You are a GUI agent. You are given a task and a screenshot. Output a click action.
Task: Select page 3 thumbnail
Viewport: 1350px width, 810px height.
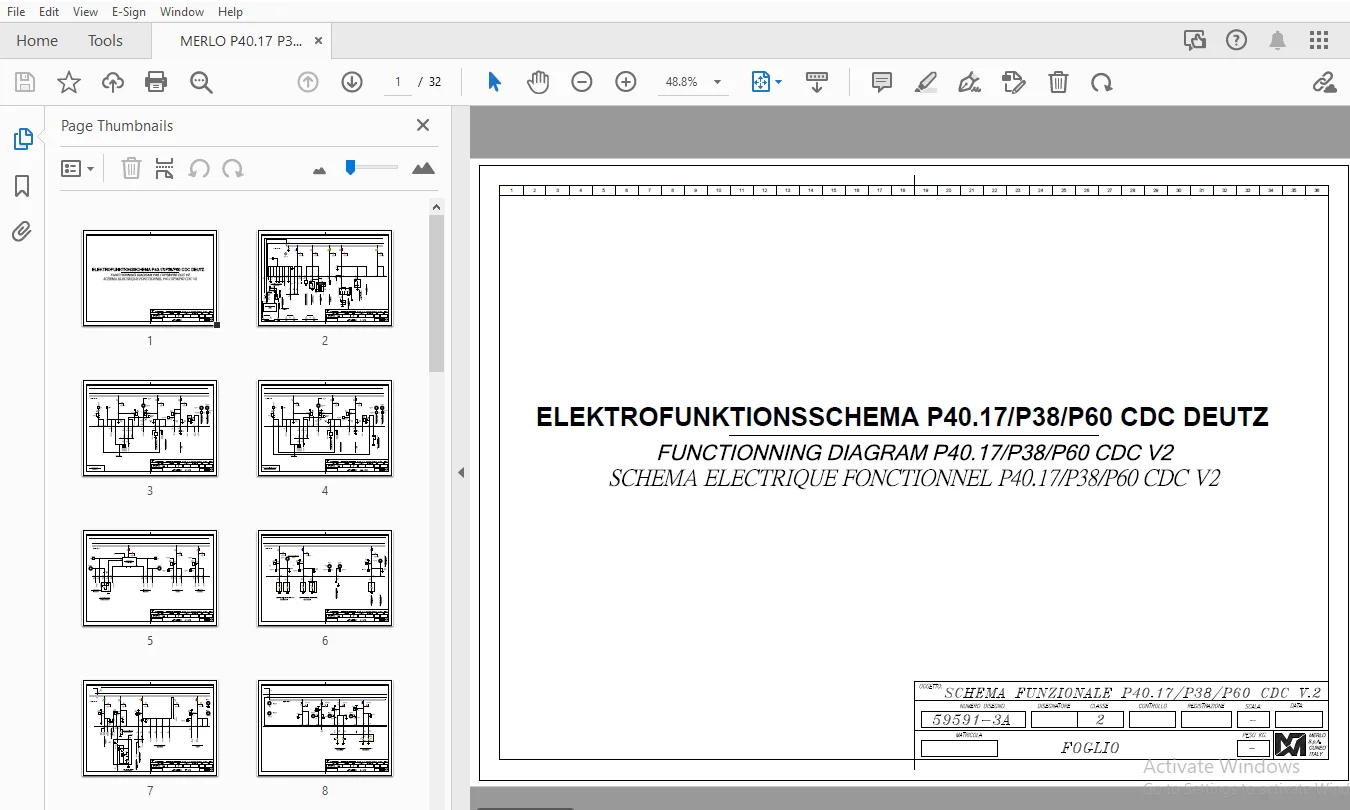tap(150, 428)
